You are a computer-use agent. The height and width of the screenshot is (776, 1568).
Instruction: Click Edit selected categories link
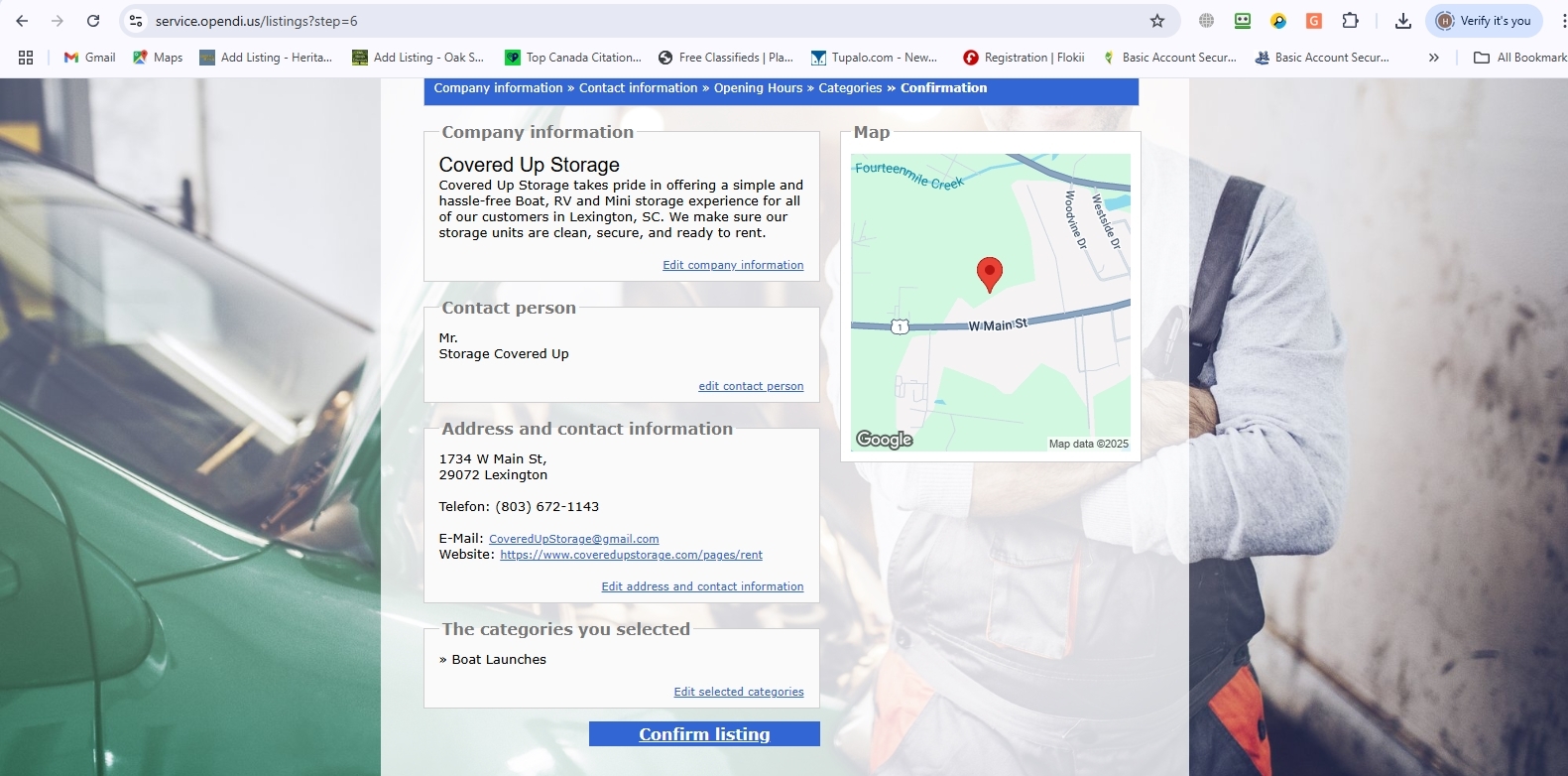point(739,692)
